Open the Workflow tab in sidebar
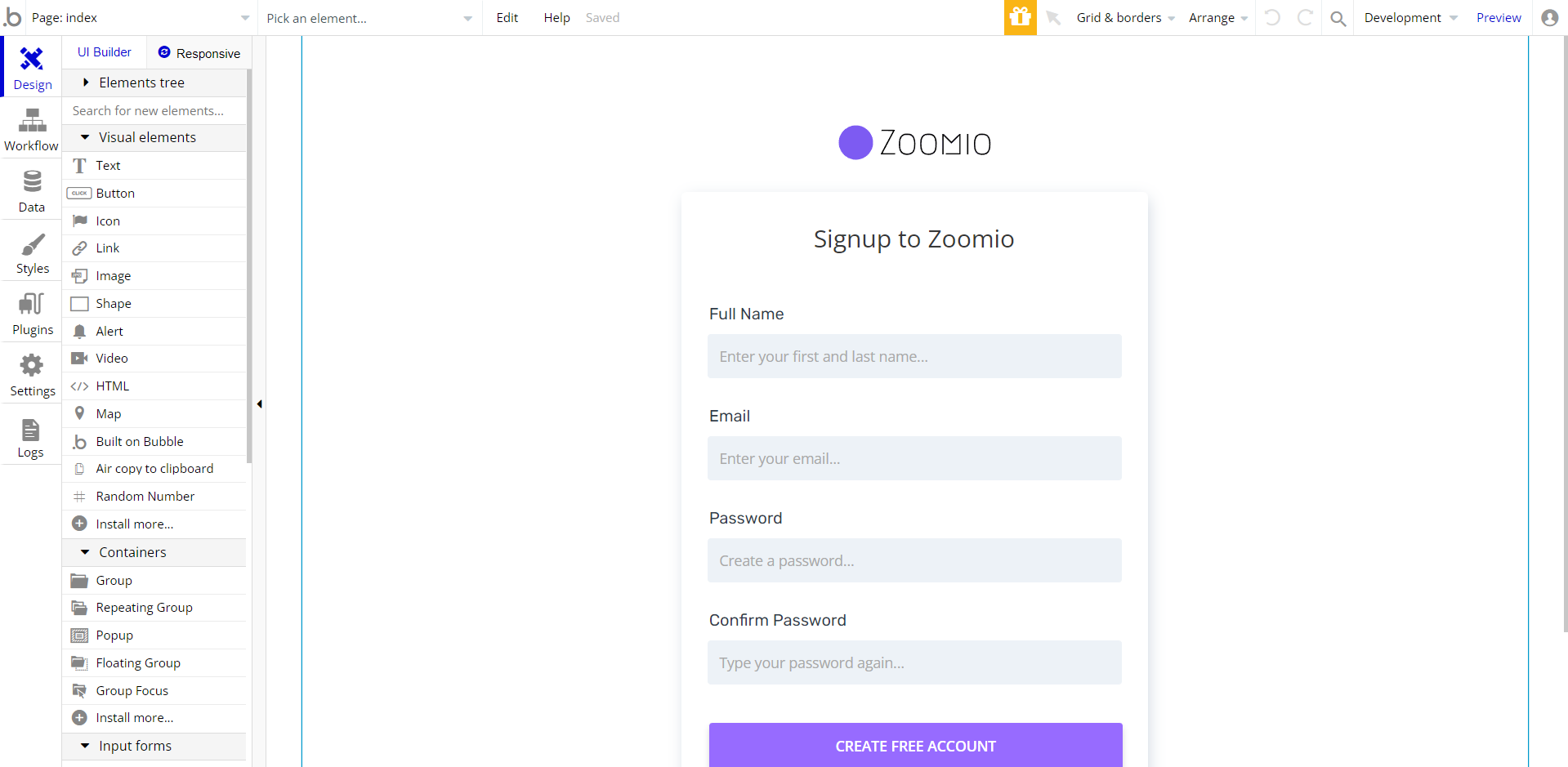Viewport: 1568px width, 767px height. pos(32,130)
